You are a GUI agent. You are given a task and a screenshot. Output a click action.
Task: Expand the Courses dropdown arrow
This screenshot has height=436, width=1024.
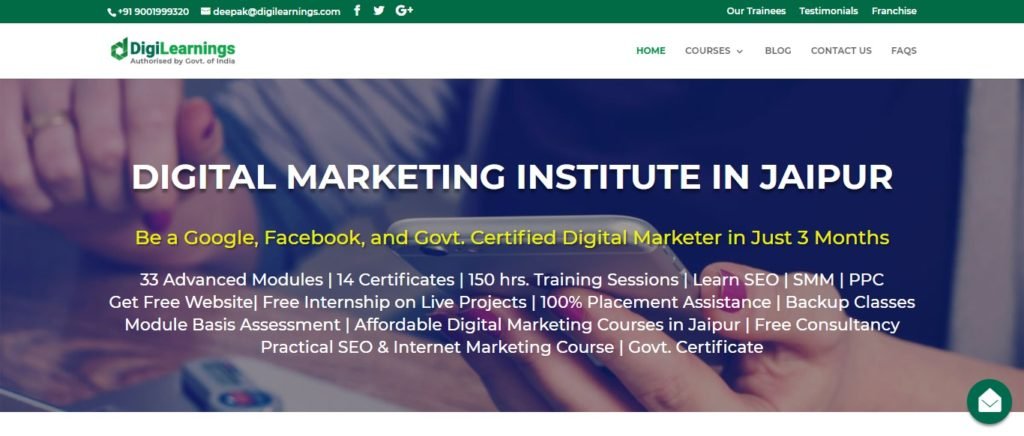coord(740,51)
